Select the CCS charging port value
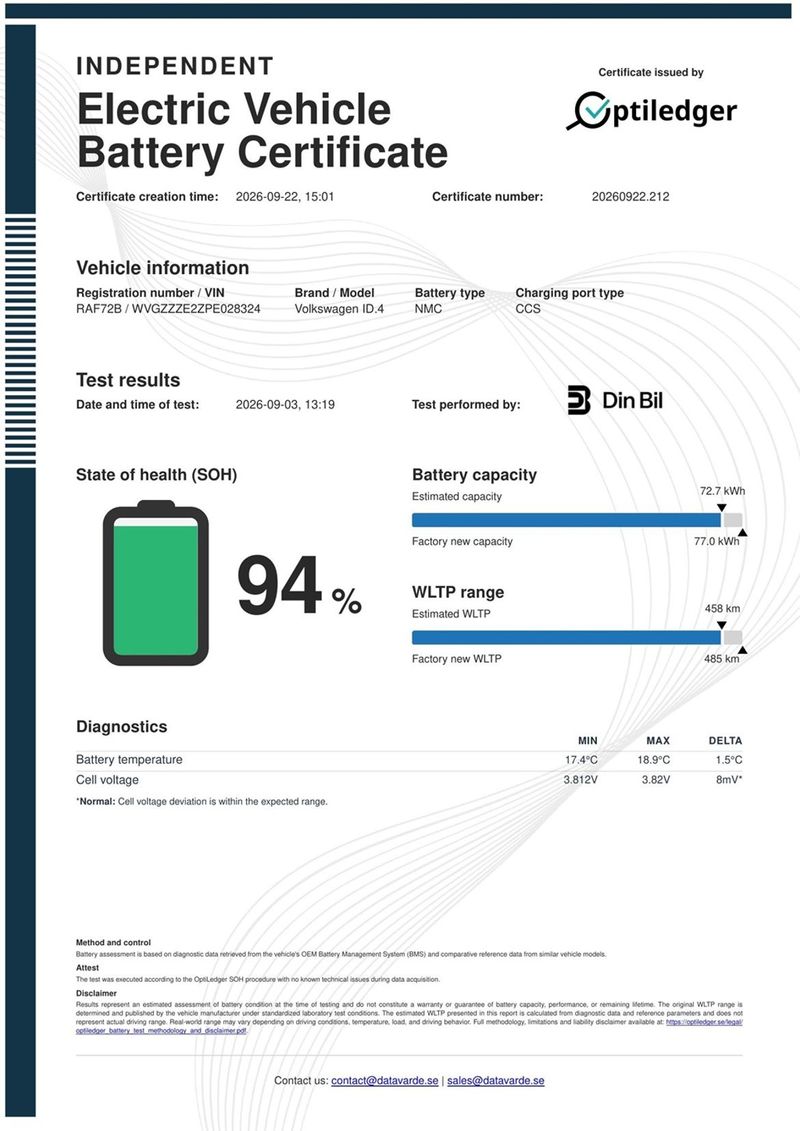 click(528, 309)
